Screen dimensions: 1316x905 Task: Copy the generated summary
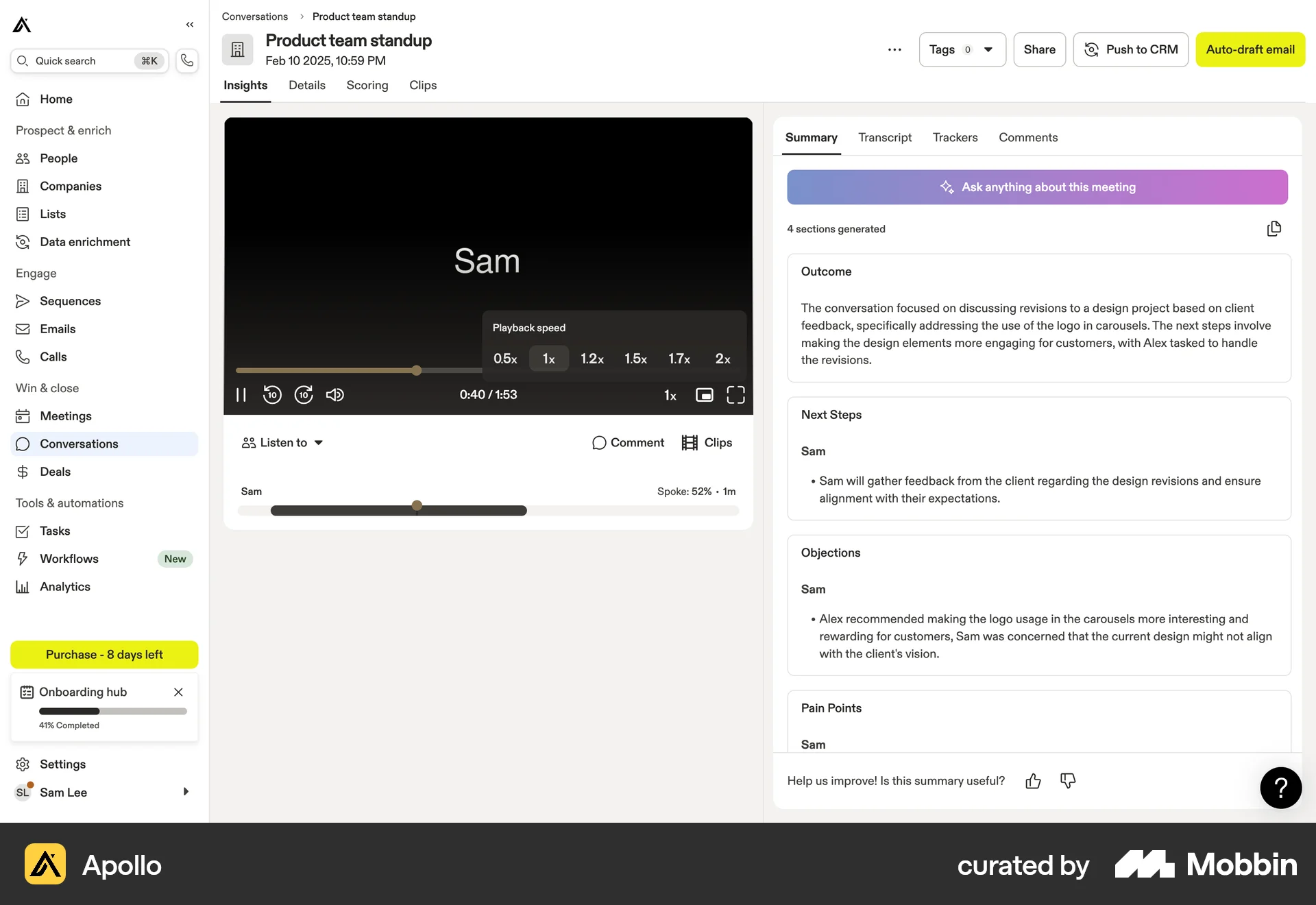(1274, 228)
